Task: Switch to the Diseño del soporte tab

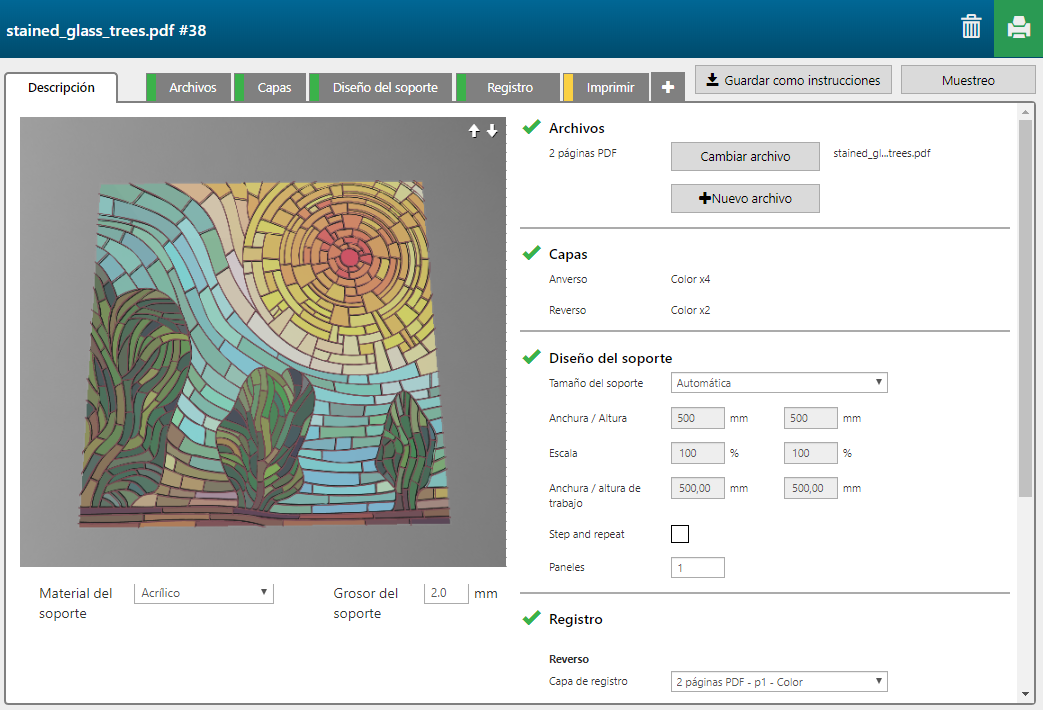Action: 385,88
